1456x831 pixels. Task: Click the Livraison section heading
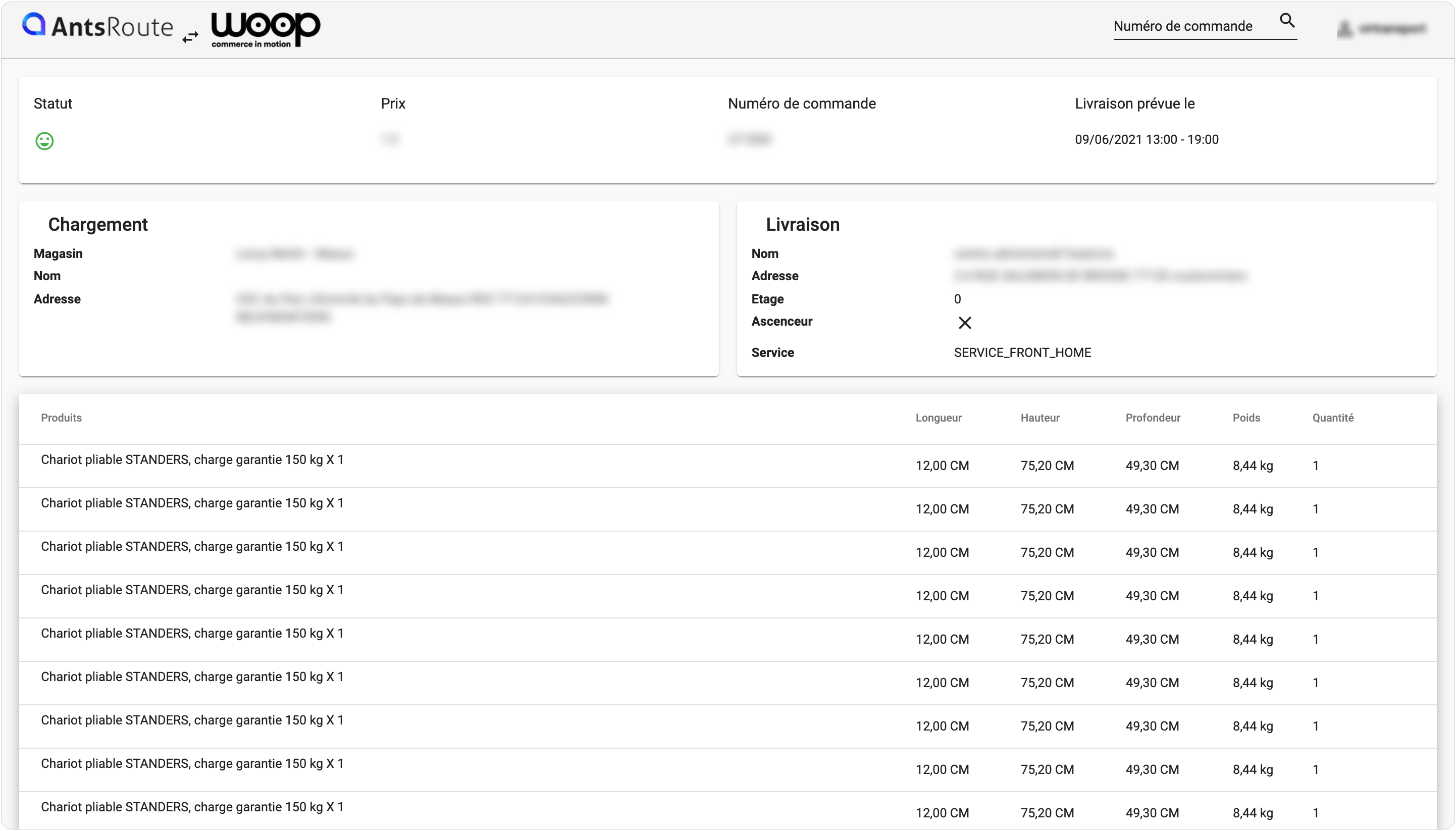tap(803, 224)
